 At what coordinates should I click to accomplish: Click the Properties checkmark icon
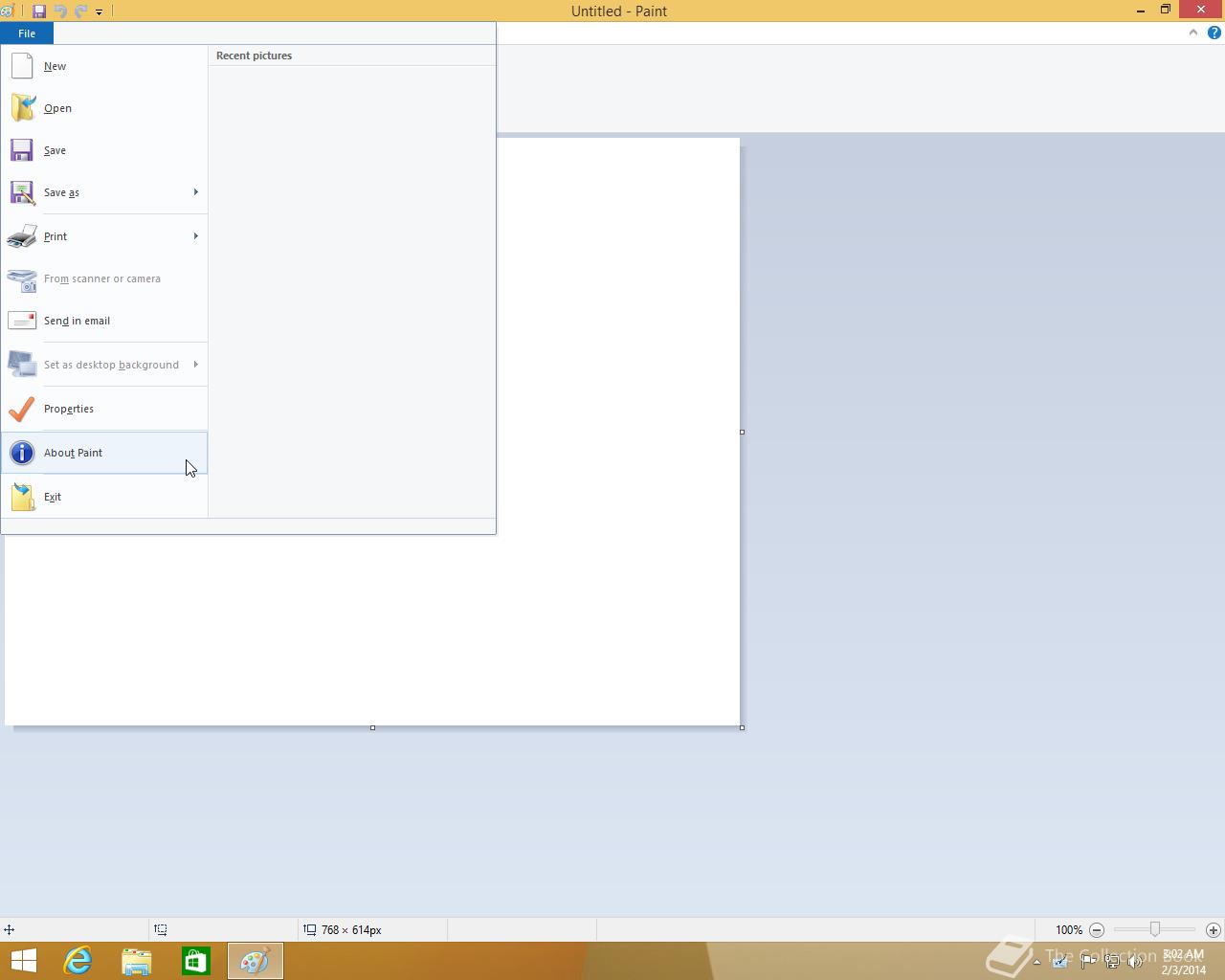click(22, 409)
